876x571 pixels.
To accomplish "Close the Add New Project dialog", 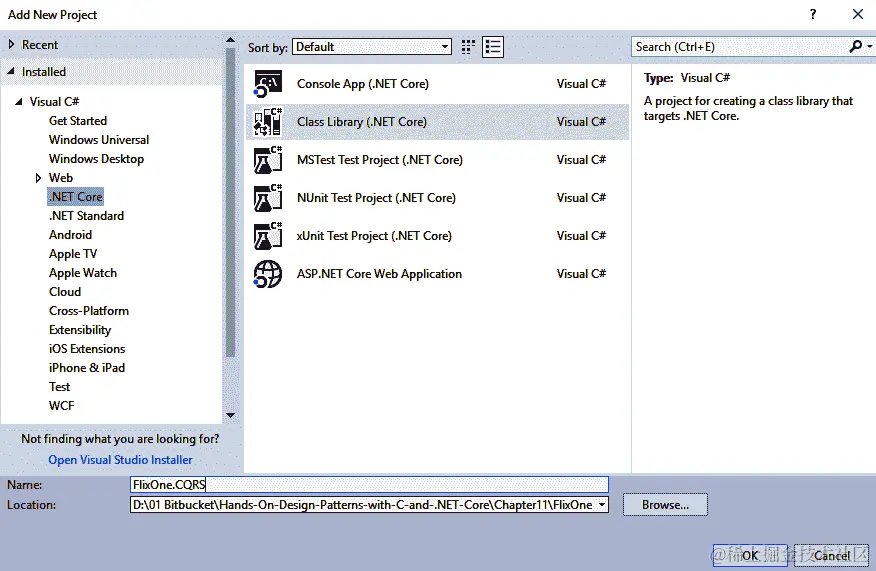I will (x=858, y=14).
